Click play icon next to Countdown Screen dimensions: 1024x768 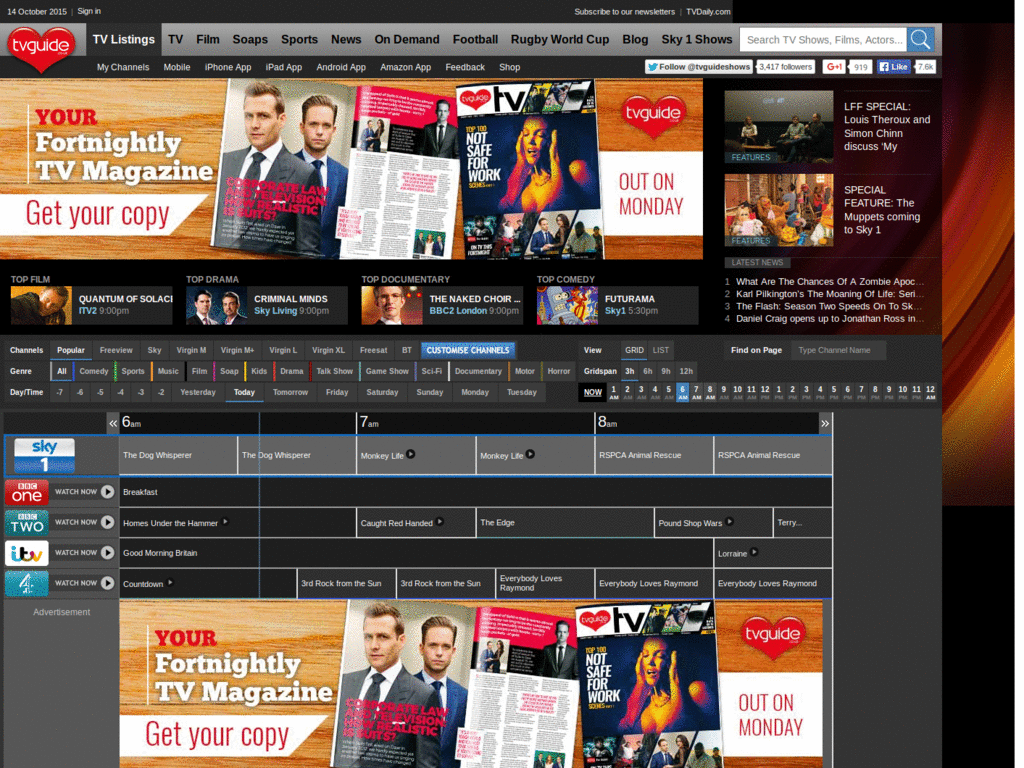click(170, 583)
